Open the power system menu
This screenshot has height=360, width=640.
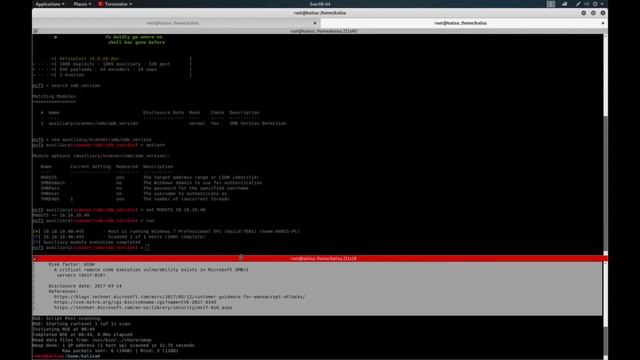[595, 4]
